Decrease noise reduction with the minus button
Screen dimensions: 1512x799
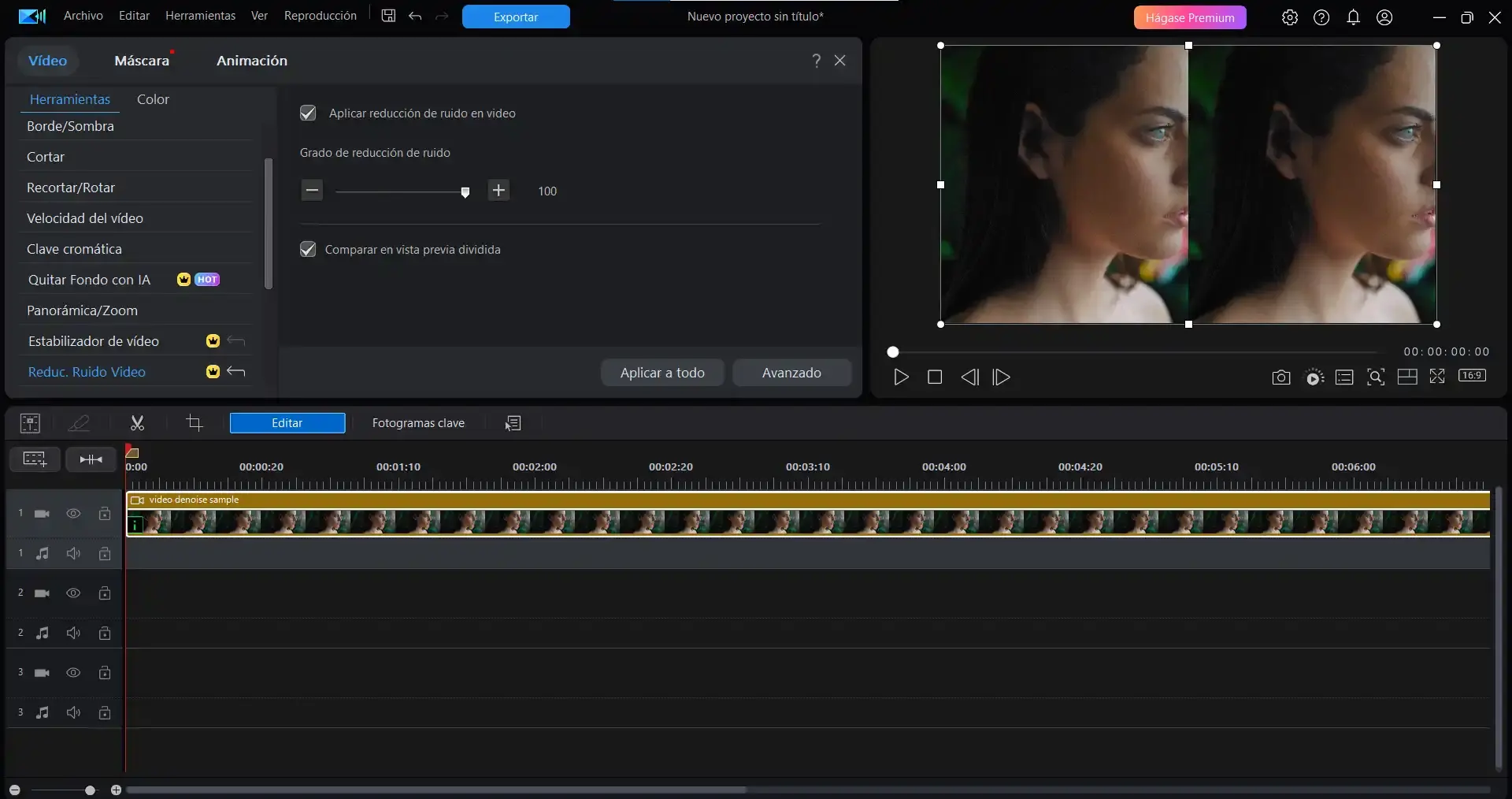[x=312, y=190]
